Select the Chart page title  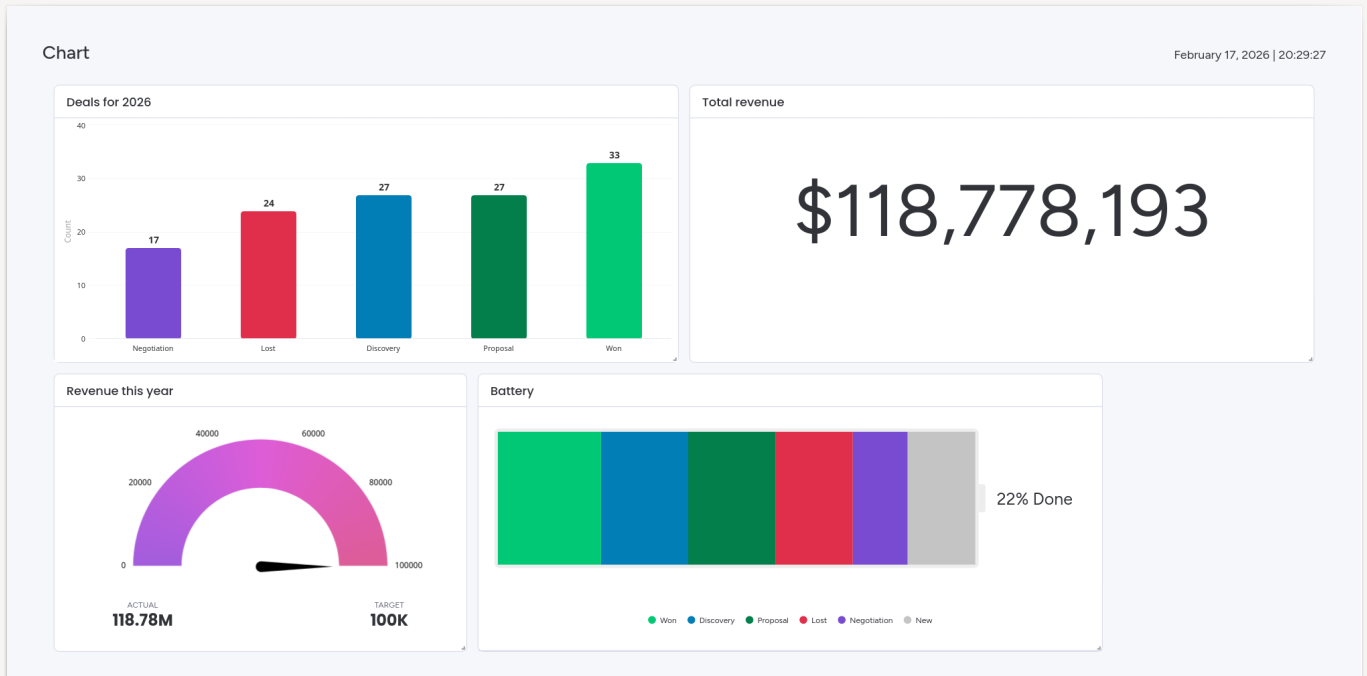click(65, 52)
